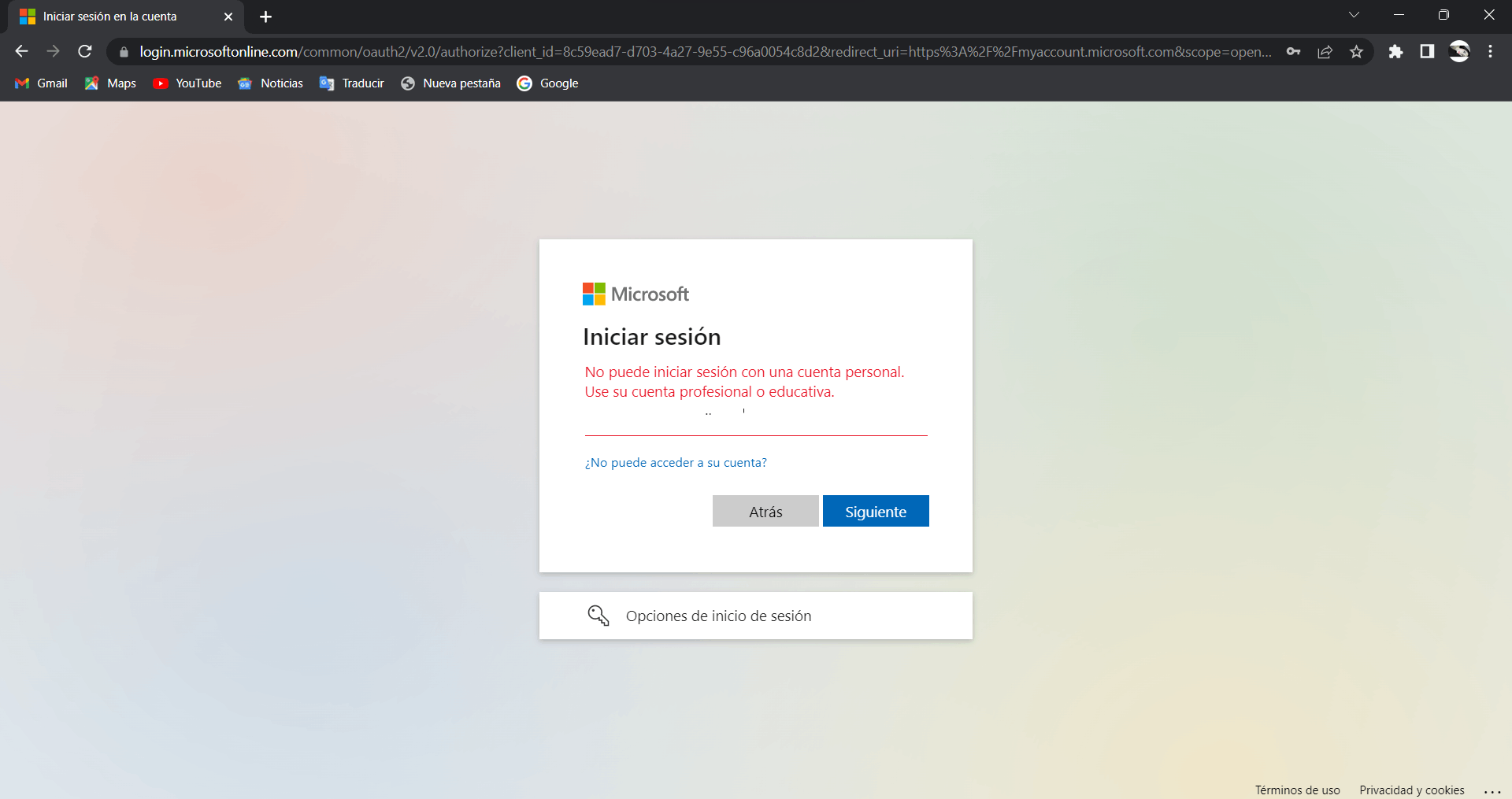Open the YouTube bookmark
Image resolution: width=1512 pixels, height=799 pixels.
[187, 83]
